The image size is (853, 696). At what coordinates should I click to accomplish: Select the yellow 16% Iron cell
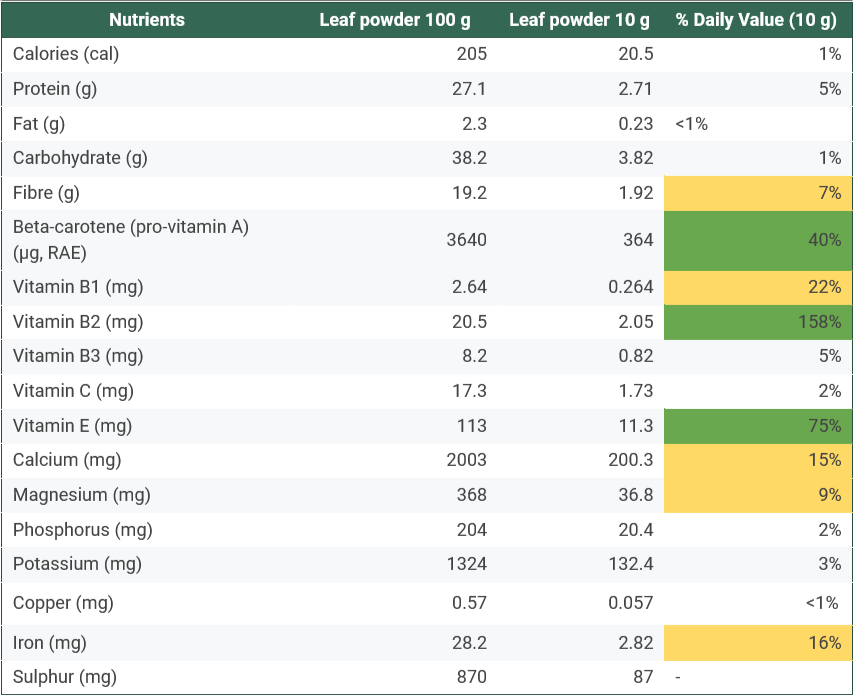click(x=757, y=643)
